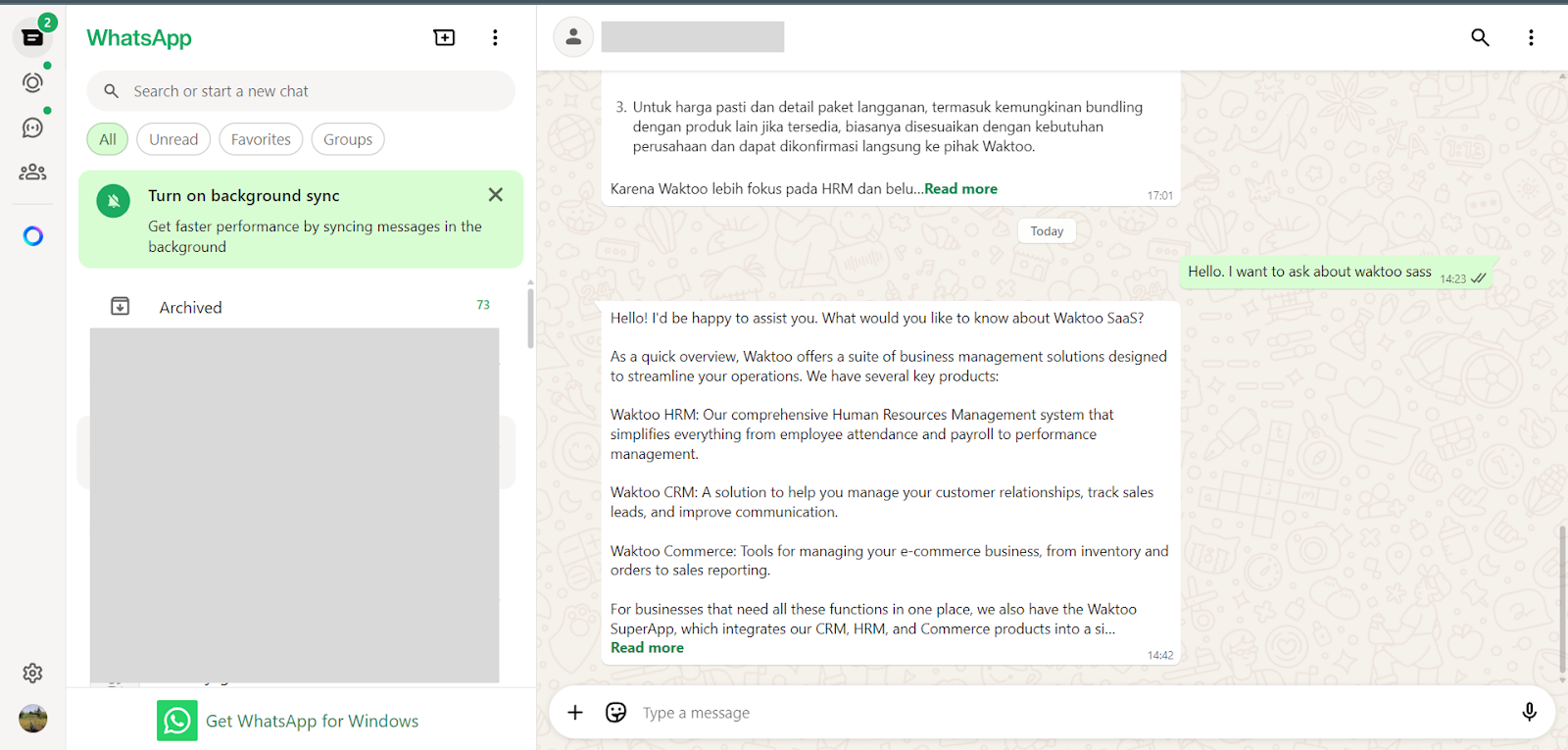Start voice message with microphone
1568x750 pixels.
pyautogui.click(x=1529, y=713)
